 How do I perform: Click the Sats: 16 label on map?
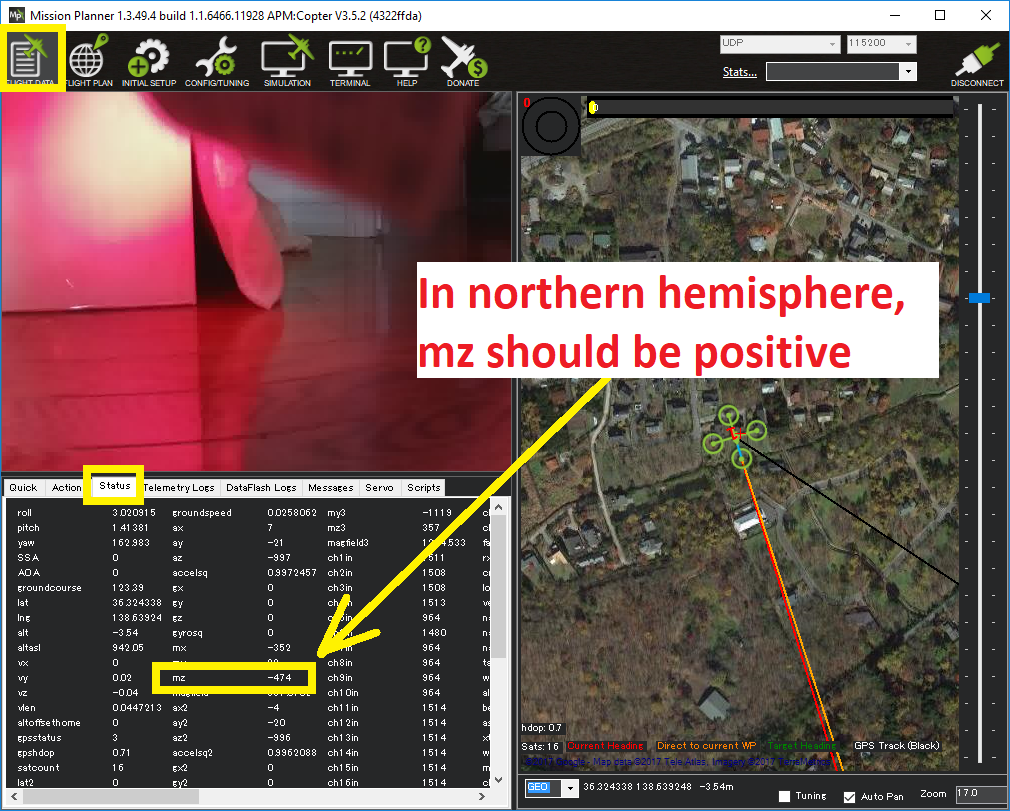[x=540, y=747]
